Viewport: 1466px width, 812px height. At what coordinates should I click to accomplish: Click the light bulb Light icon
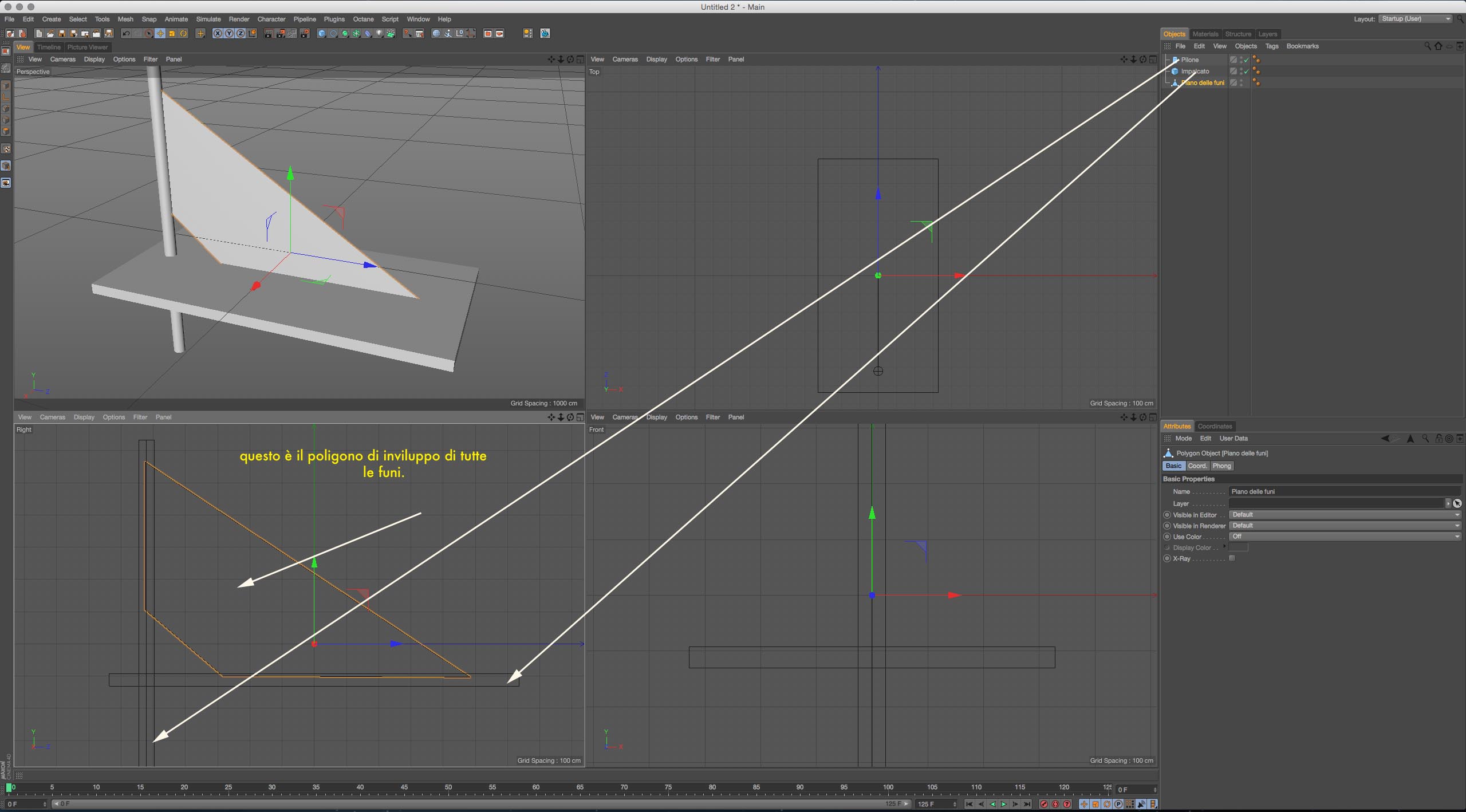point(379,34)
